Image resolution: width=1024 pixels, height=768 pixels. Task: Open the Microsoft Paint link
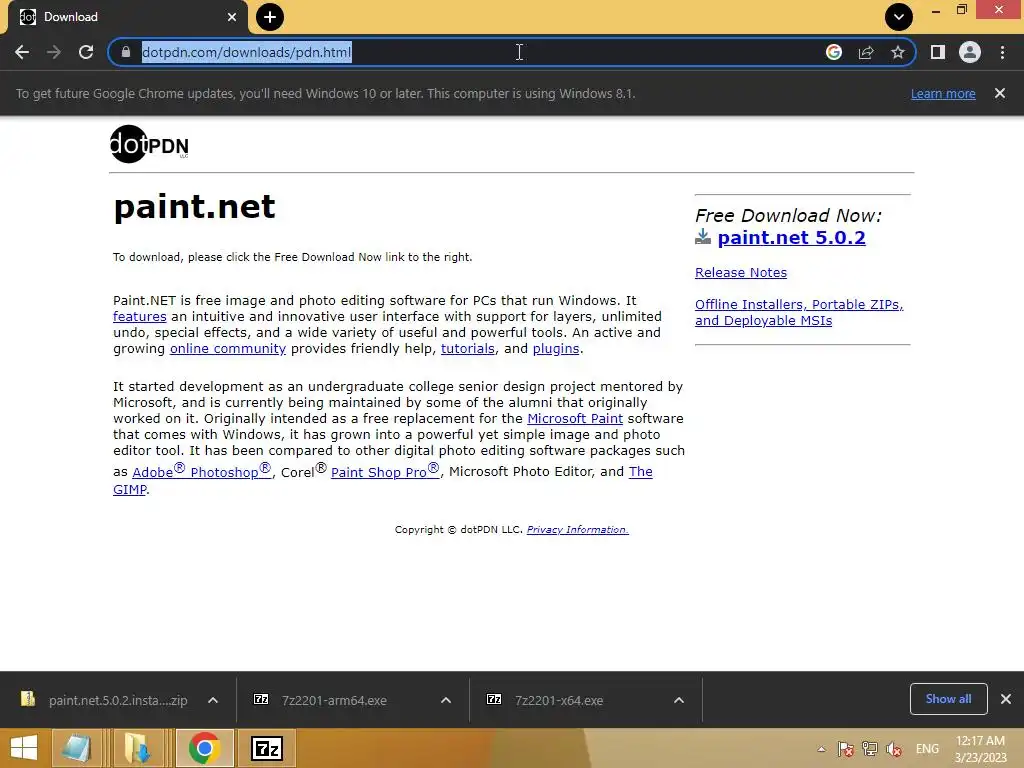pos(575,419)
